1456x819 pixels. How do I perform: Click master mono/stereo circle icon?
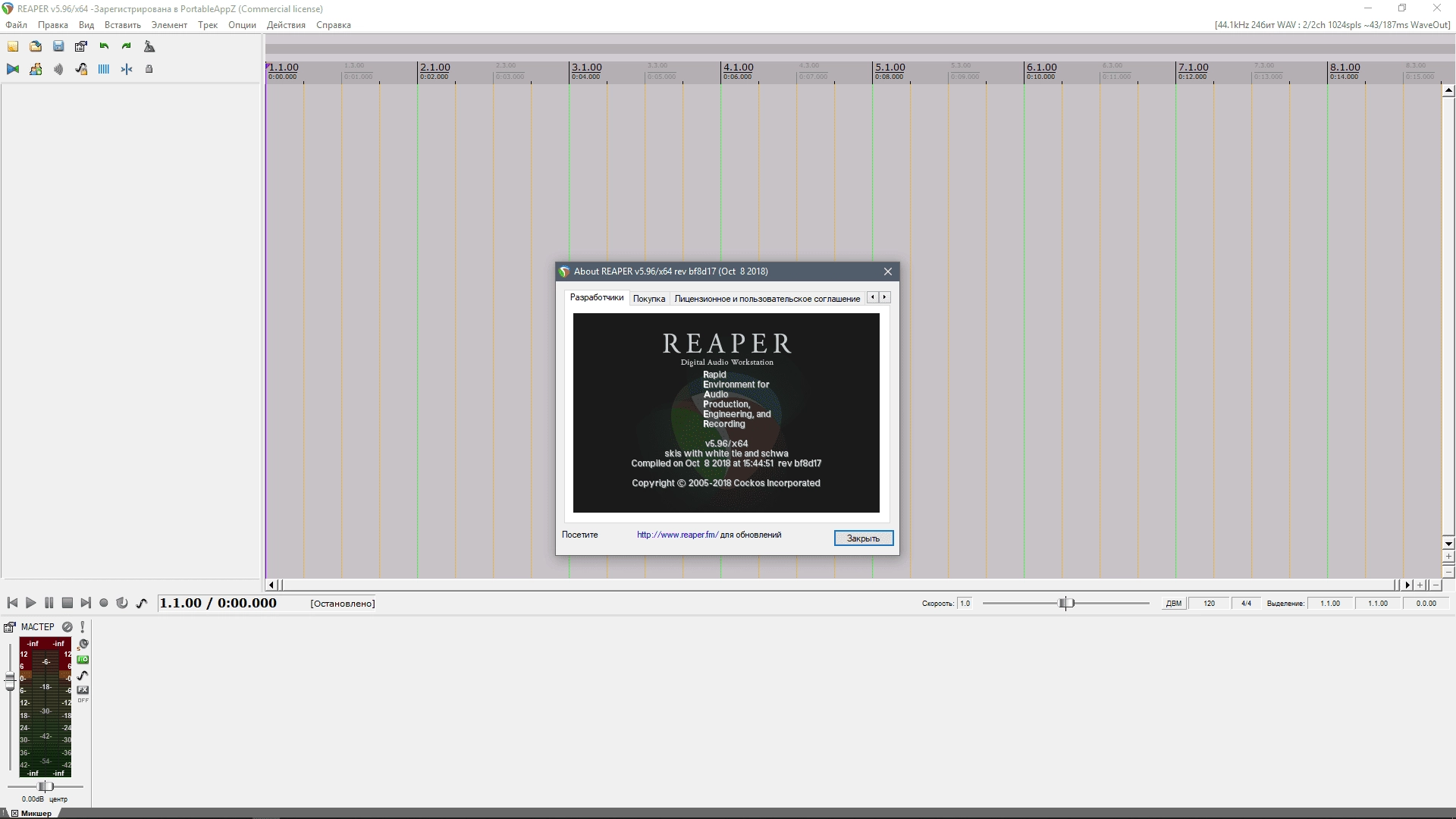67,627
